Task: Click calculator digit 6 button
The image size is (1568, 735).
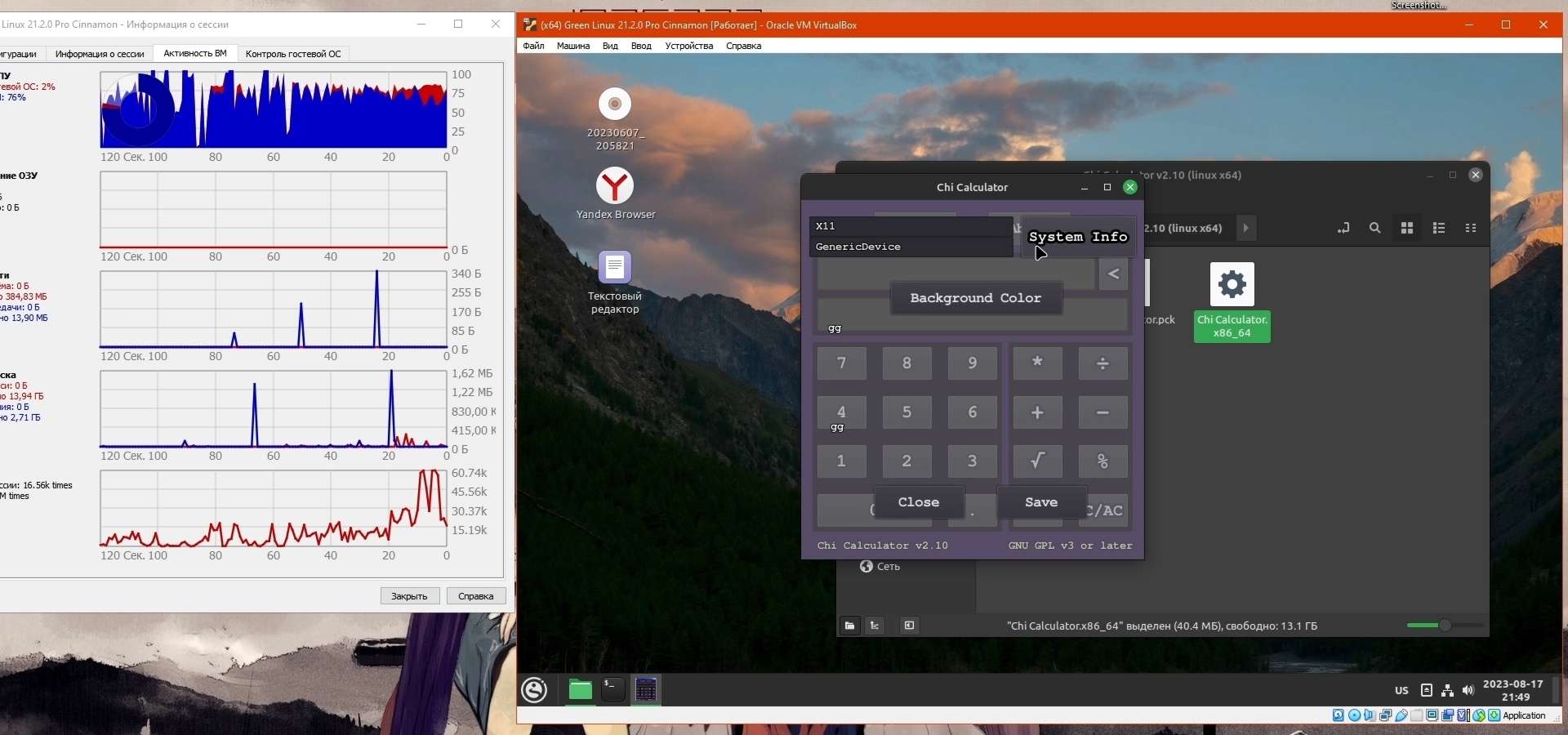Action: 972,412
